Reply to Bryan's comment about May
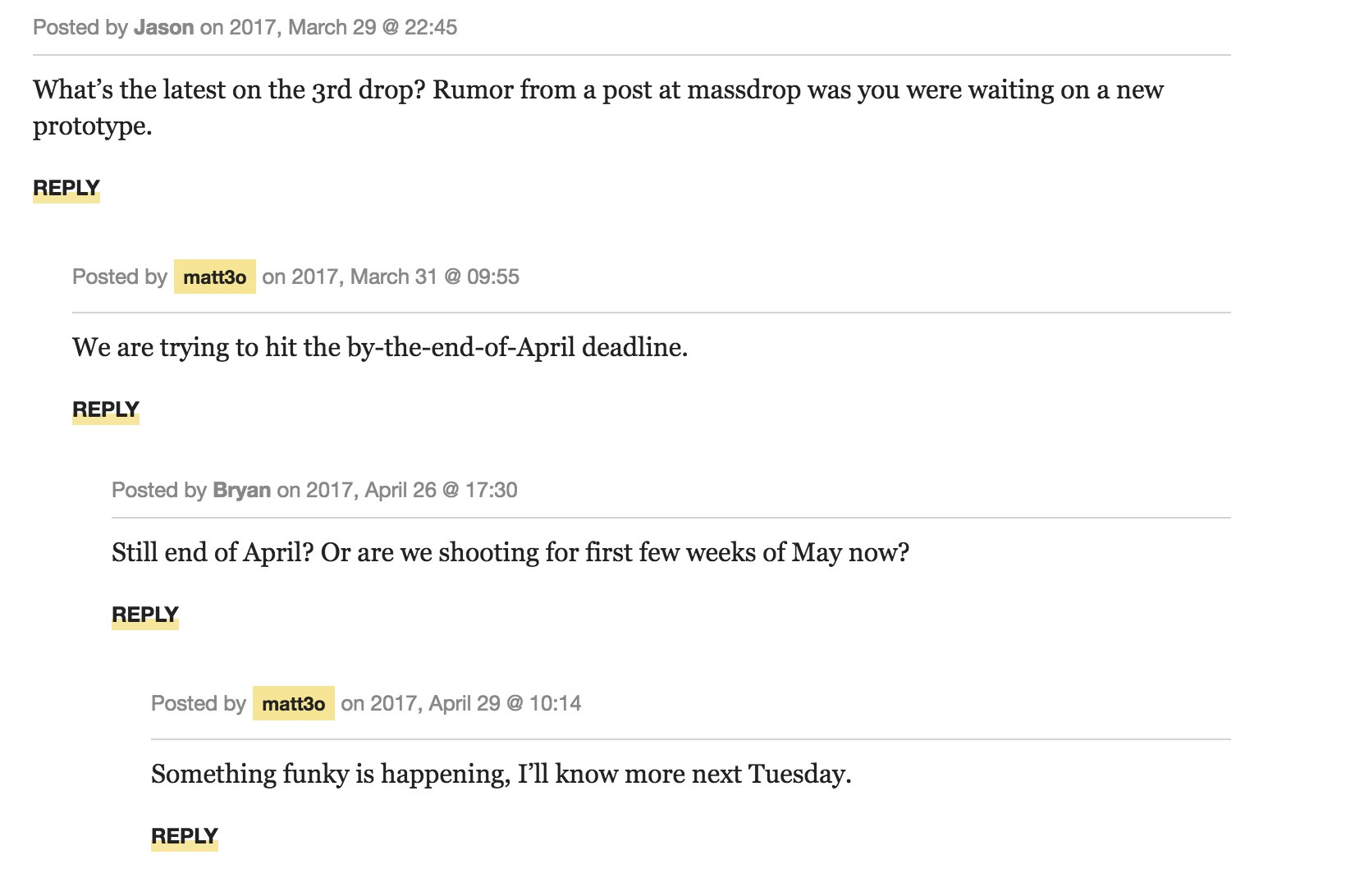Screen dimensions: 1364x896 pos(144,615)
